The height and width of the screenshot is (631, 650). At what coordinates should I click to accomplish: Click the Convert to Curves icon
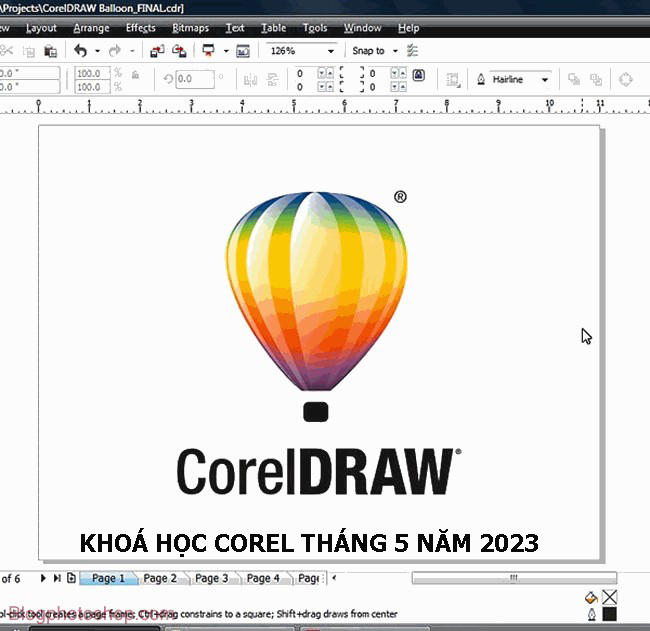click(x=626, y=79)
